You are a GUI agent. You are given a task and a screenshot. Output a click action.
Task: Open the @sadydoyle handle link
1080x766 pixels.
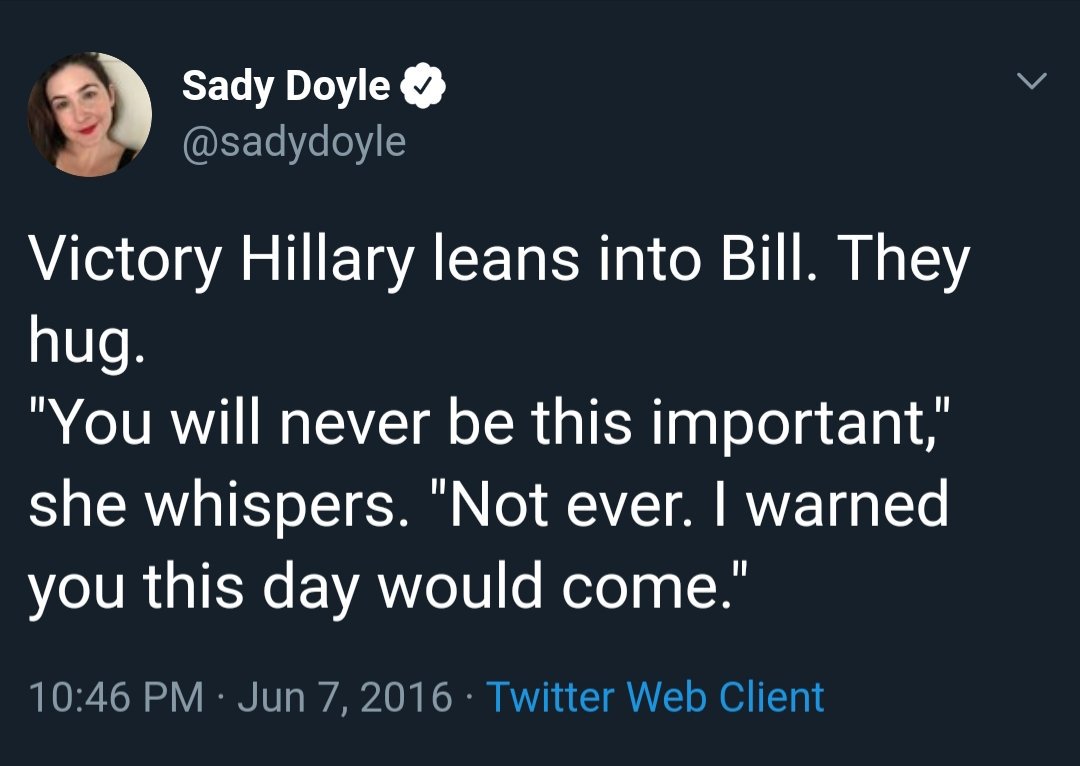(x=294, y=142)
